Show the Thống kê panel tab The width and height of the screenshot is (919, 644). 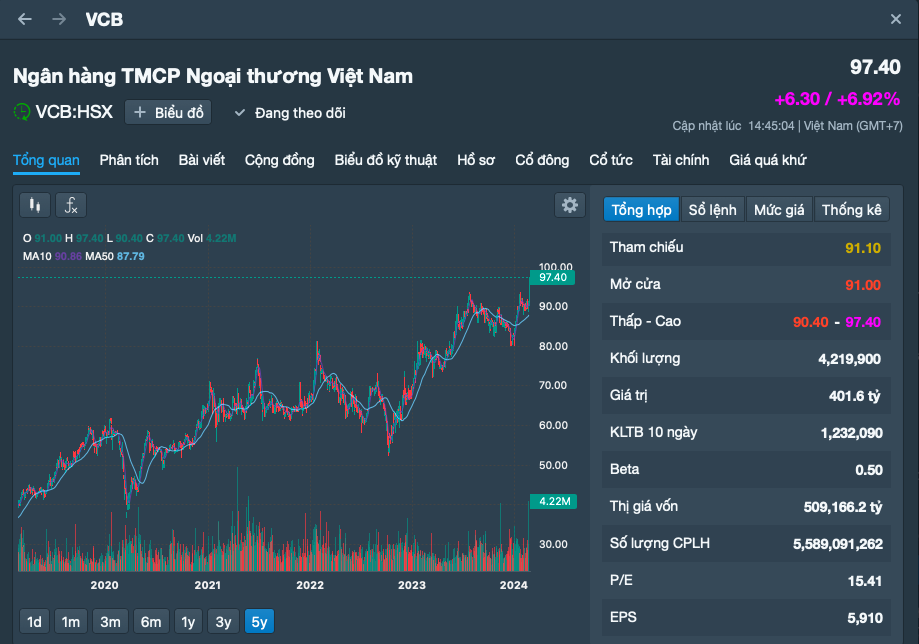tap(852, 210)
